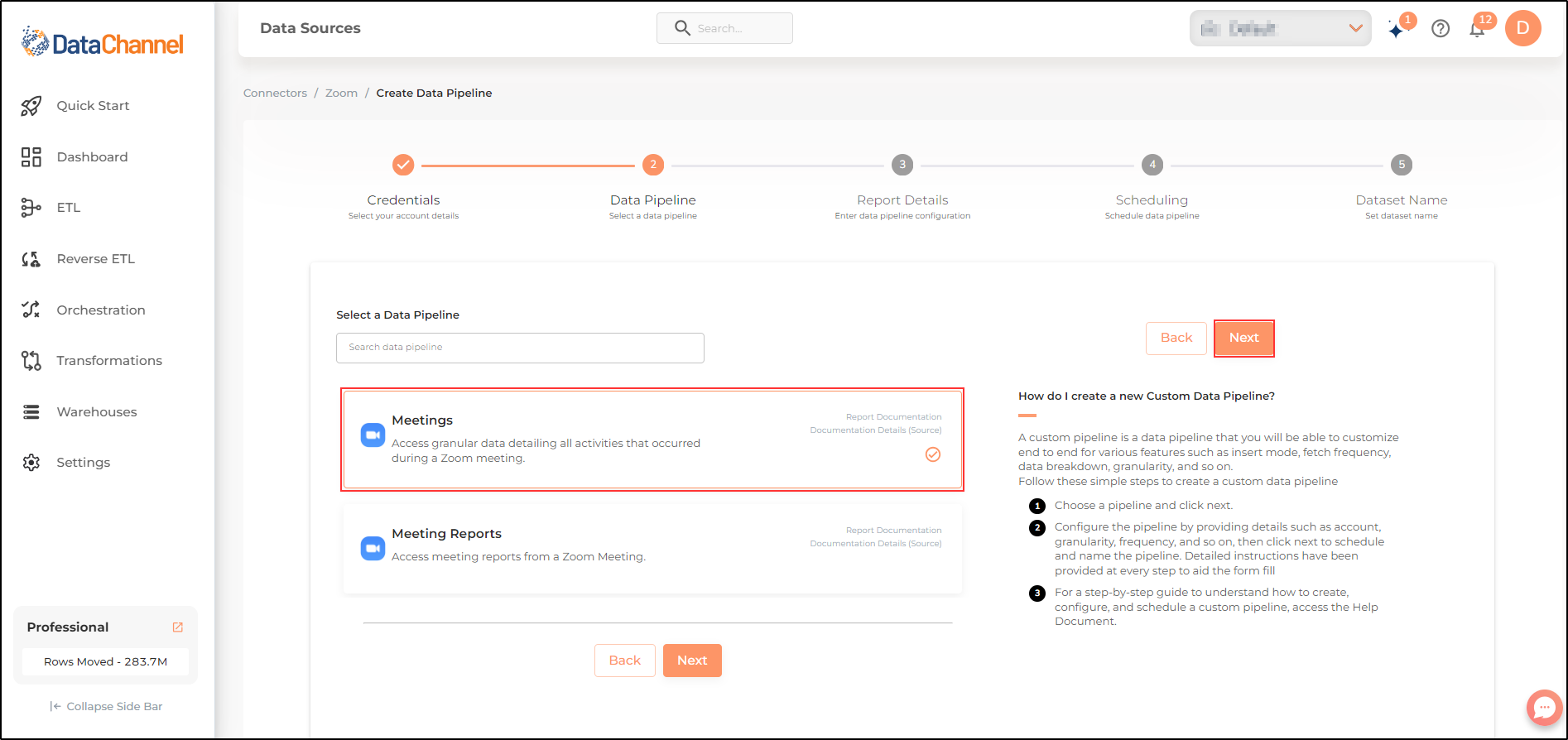Click the Transformations icon
Image resolution: width=1568 pixels, height=740 pixels.
31,361
